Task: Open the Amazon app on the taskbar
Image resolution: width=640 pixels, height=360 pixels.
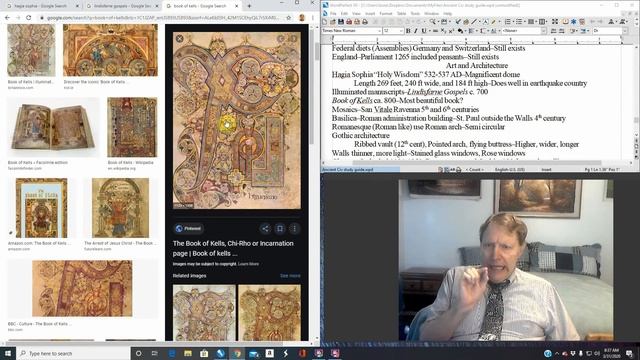Action: point(269,353)
